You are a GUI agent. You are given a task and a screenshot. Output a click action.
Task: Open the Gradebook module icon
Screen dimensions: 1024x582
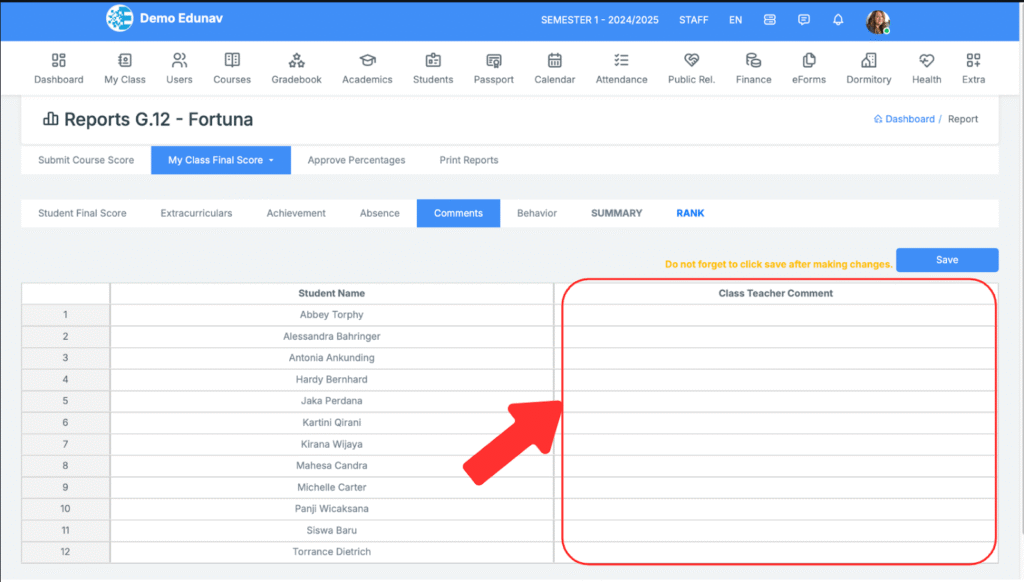coord(296,61)
